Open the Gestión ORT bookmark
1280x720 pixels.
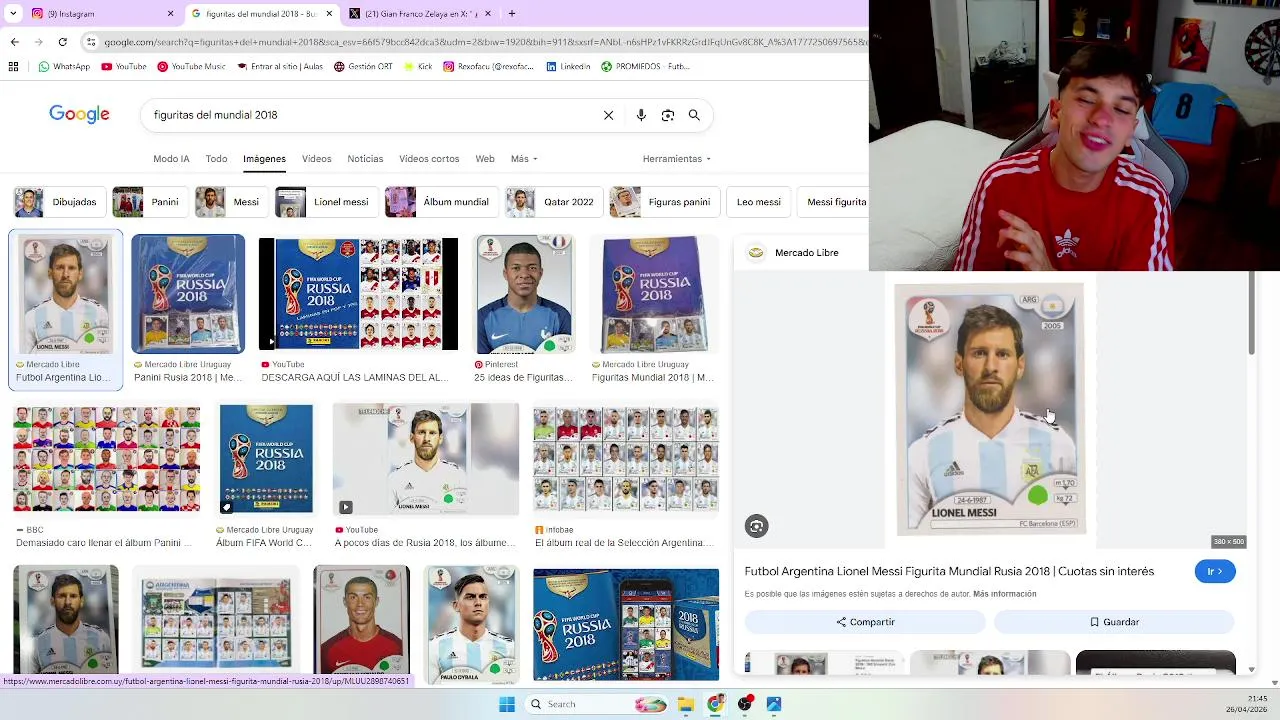(x=363, y=67)
